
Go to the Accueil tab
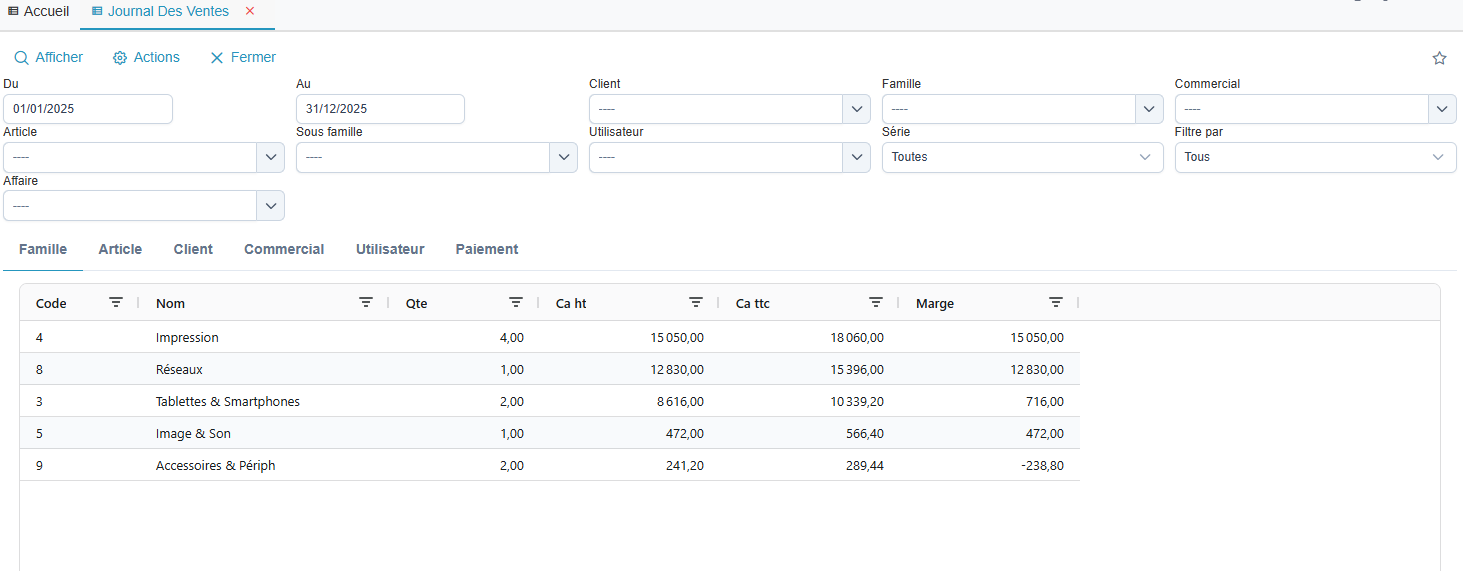click(x=38, y=11)
